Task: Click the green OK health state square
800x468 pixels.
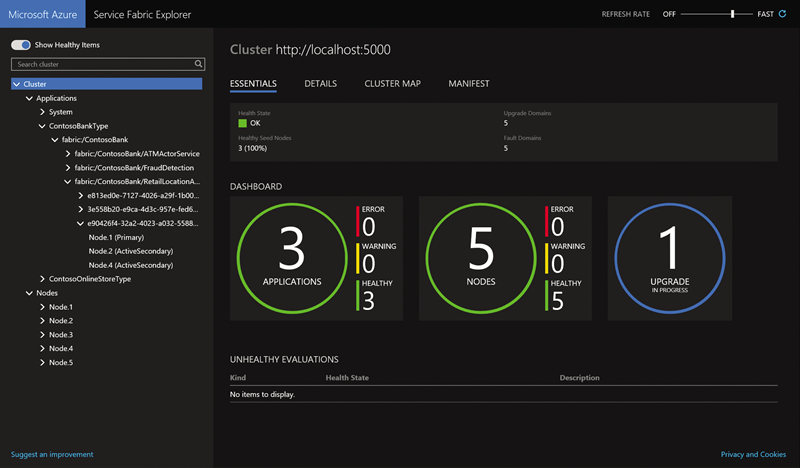Action: (x=242, y=123)
